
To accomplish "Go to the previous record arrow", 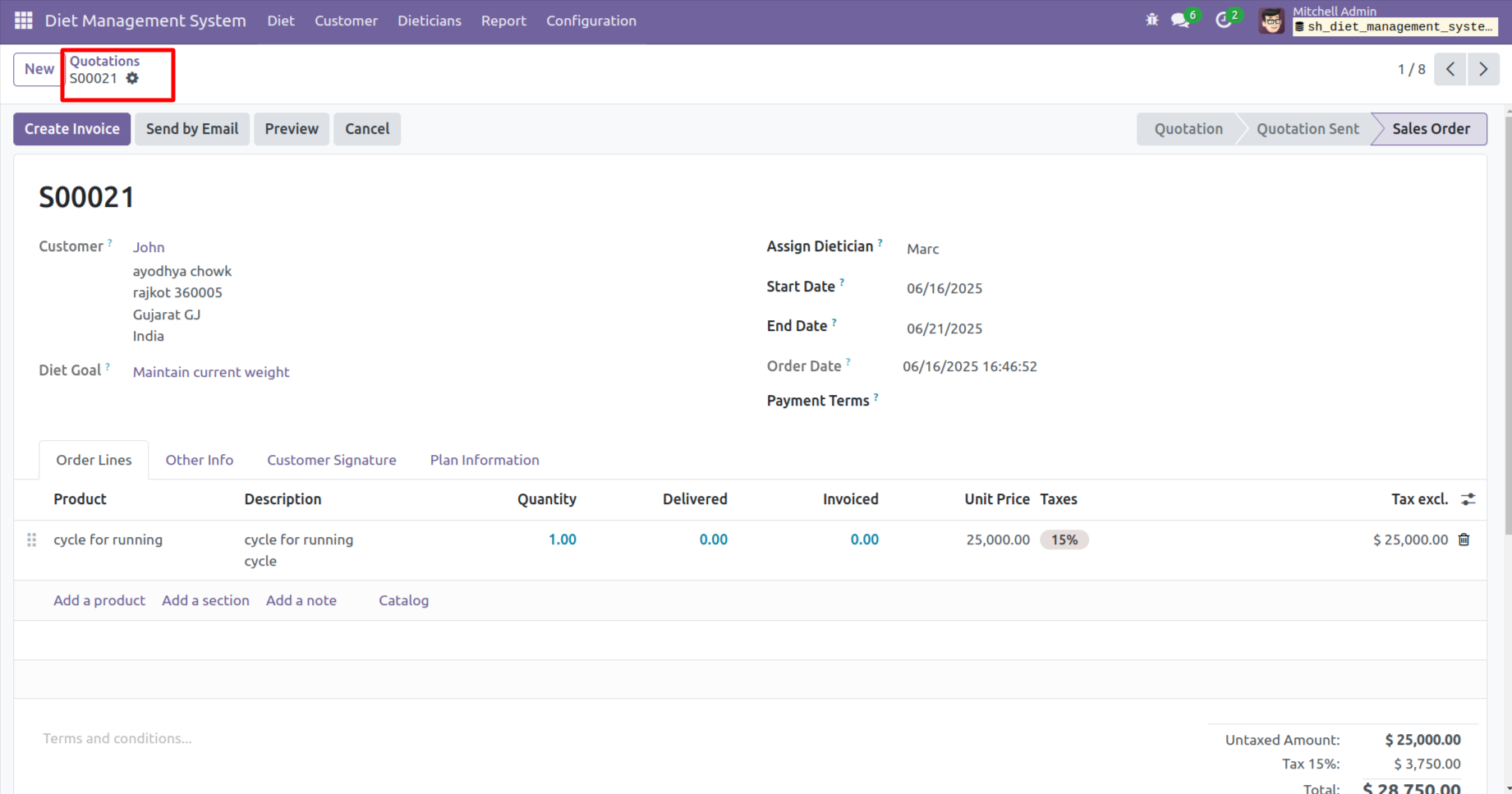I will click(1450, 70).
